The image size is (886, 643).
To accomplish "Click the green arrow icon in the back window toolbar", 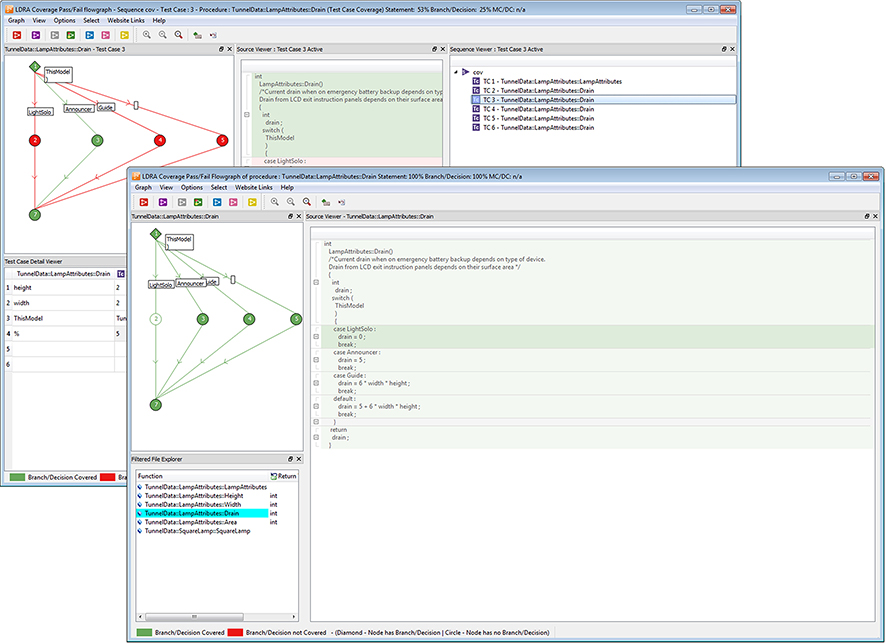I will click(197, 35).
